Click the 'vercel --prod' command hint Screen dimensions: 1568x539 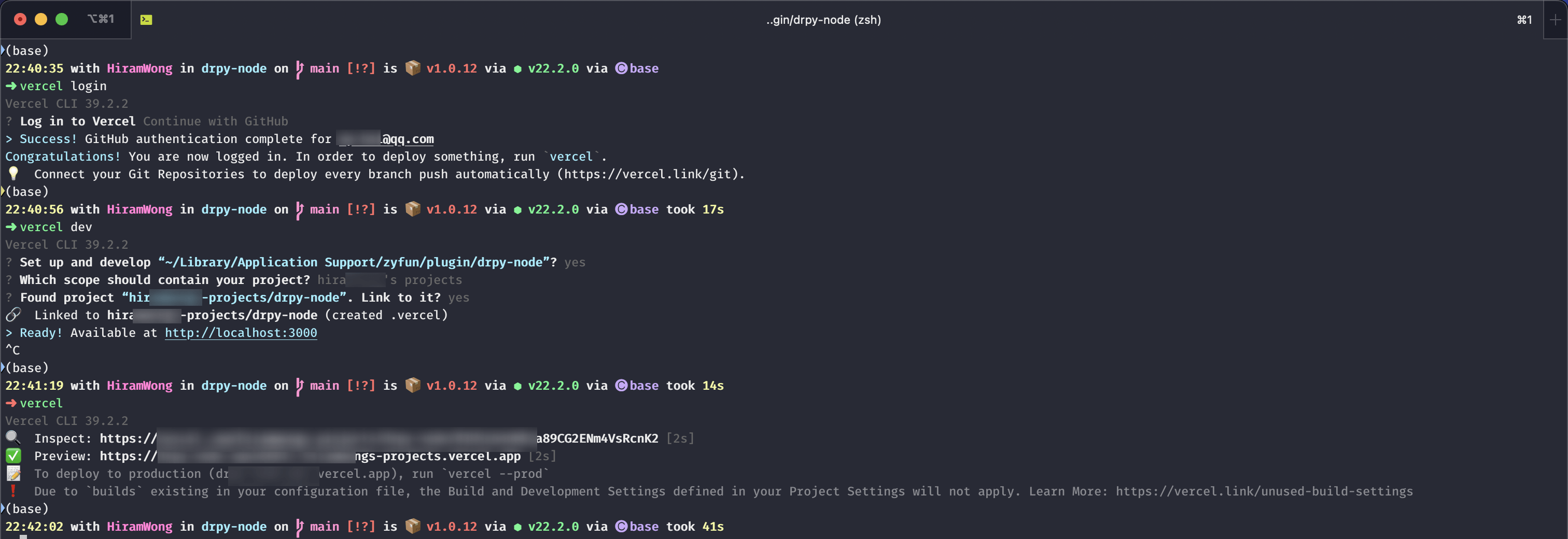tap(495, 473)
